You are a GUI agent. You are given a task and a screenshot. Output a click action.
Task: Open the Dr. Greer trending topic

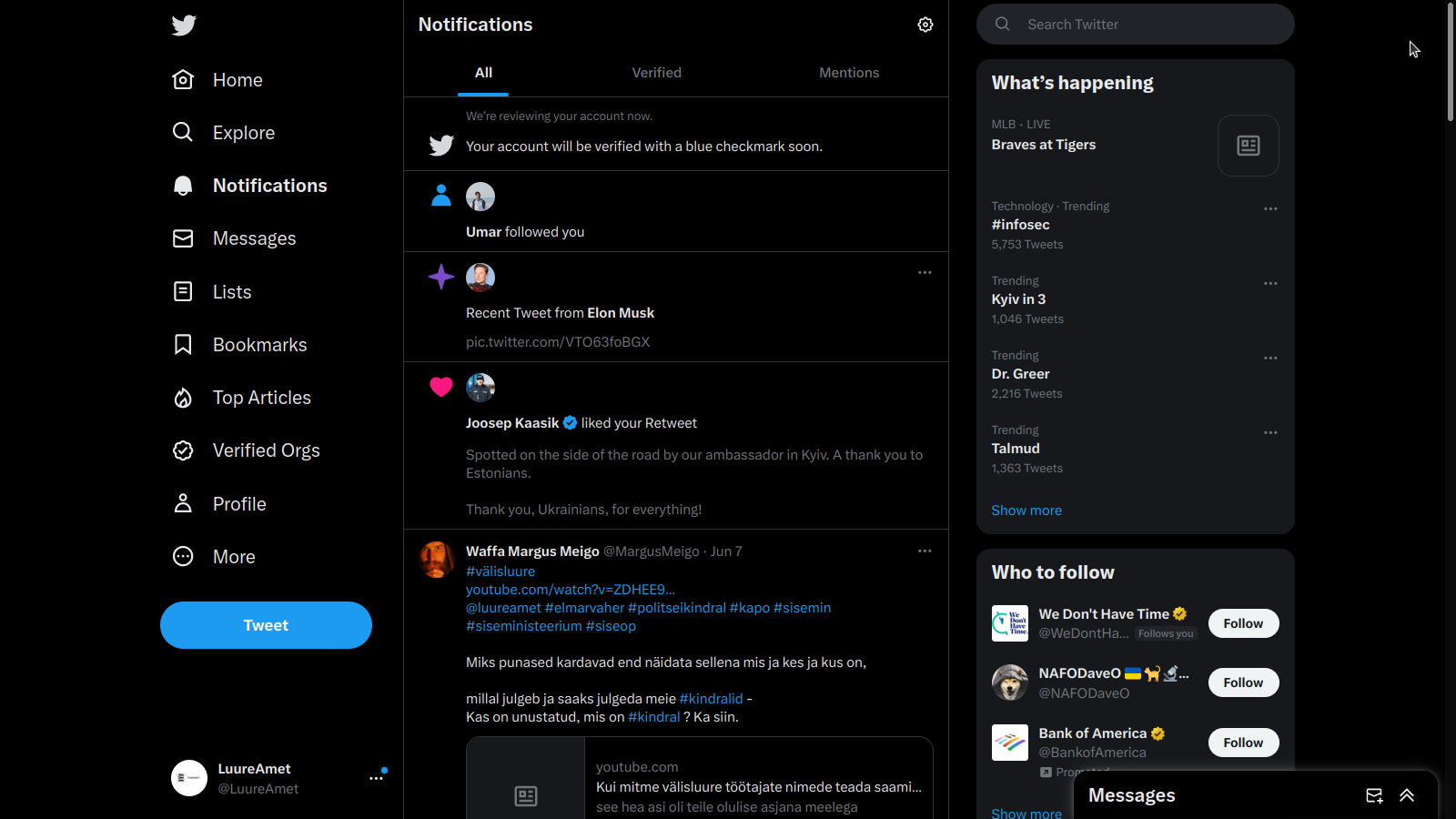(x=1020, y=374)
